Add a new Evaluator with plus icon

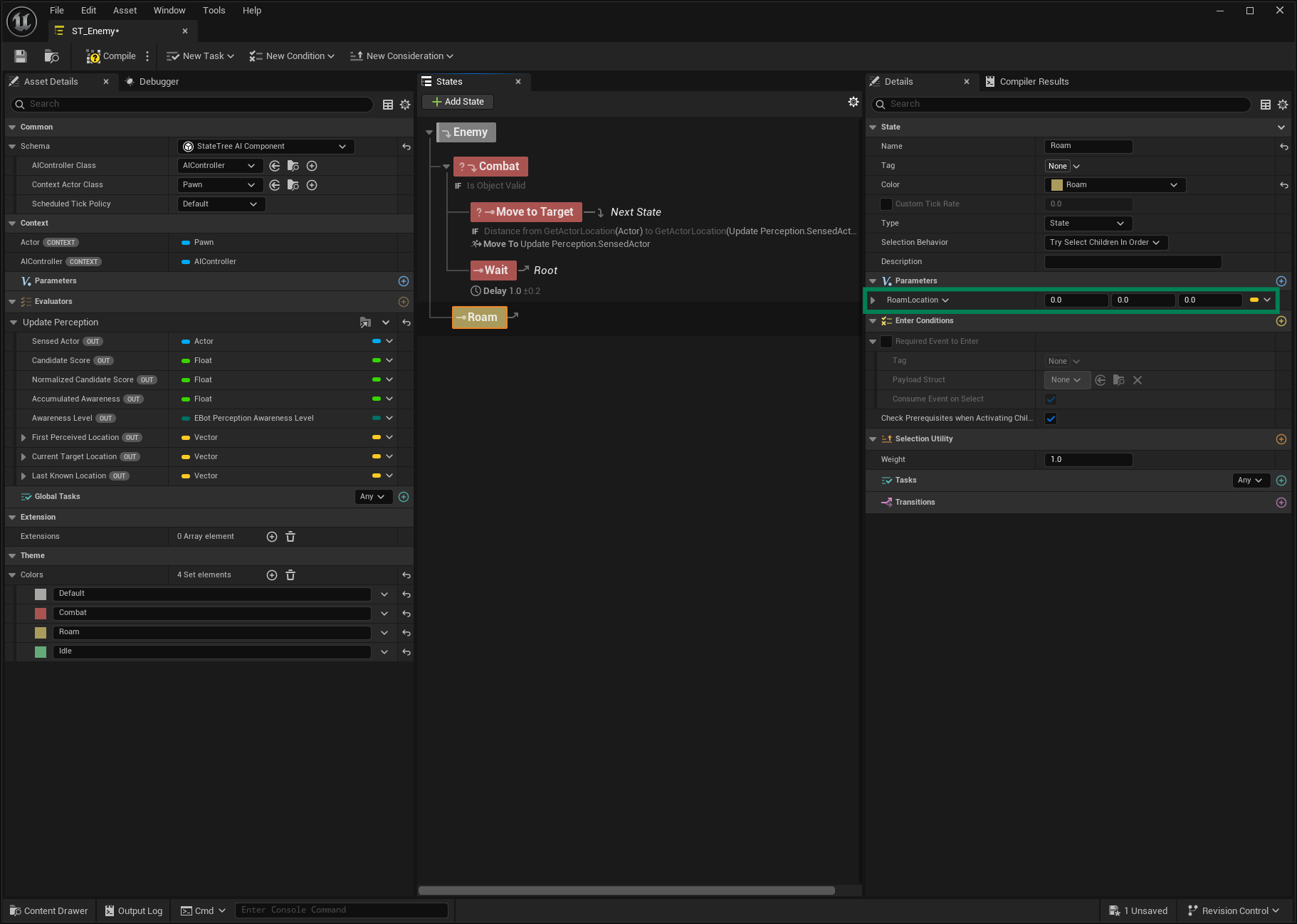pos(404,302)
